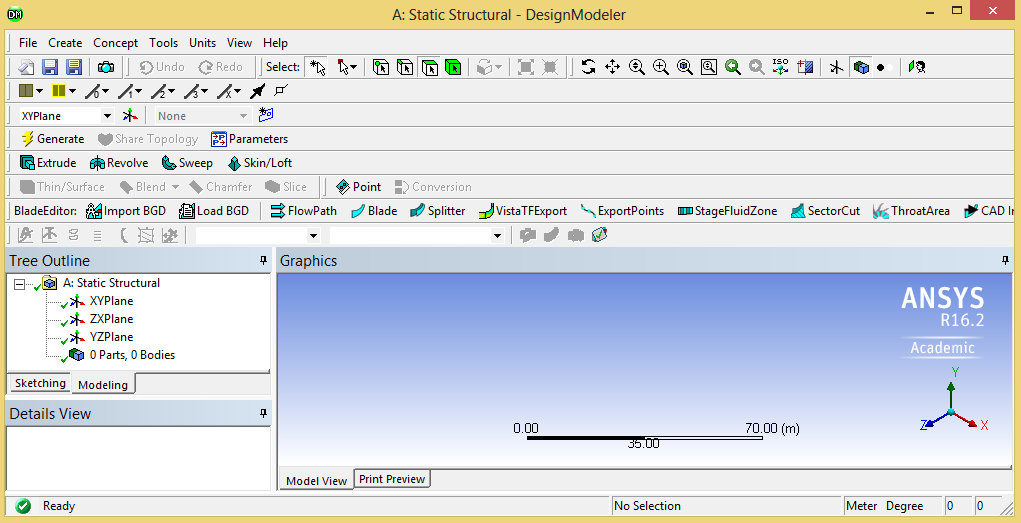Toggle the edge selection filter
Viewport: 1021px width, 523px height.
405,67
